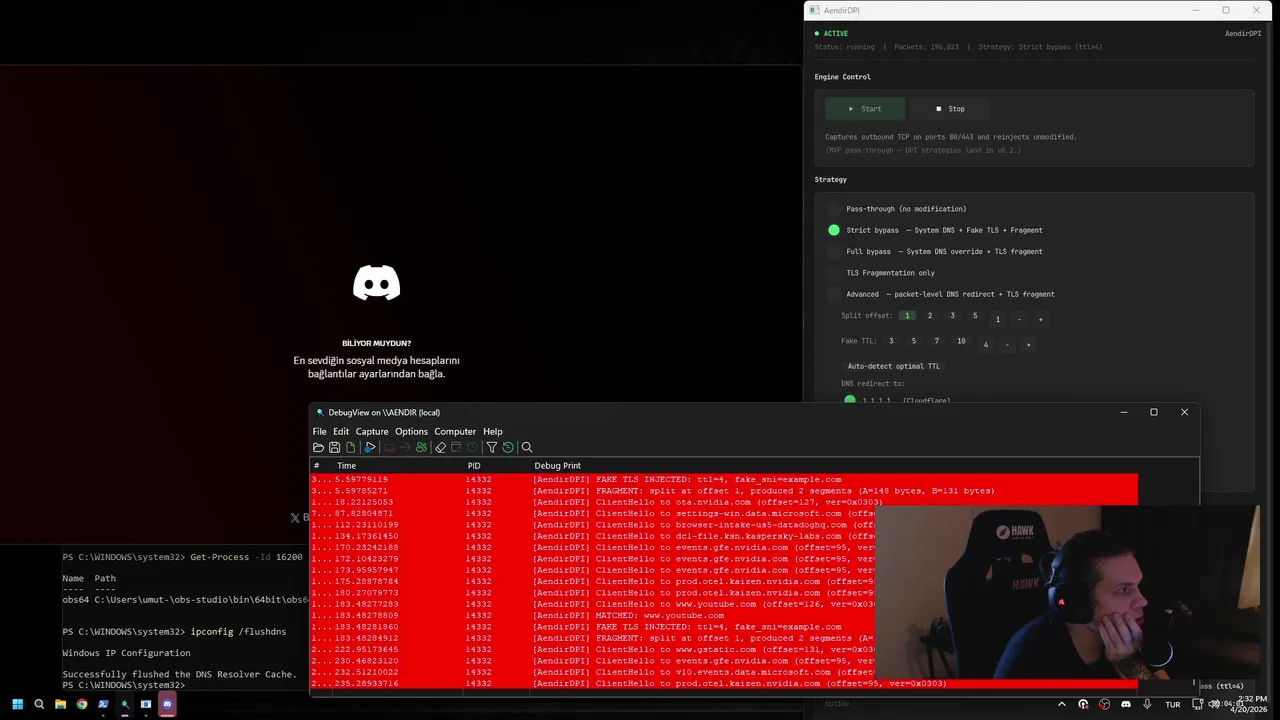
Task: Increase Split offset with plus stepper
Action: [1040, 320]
